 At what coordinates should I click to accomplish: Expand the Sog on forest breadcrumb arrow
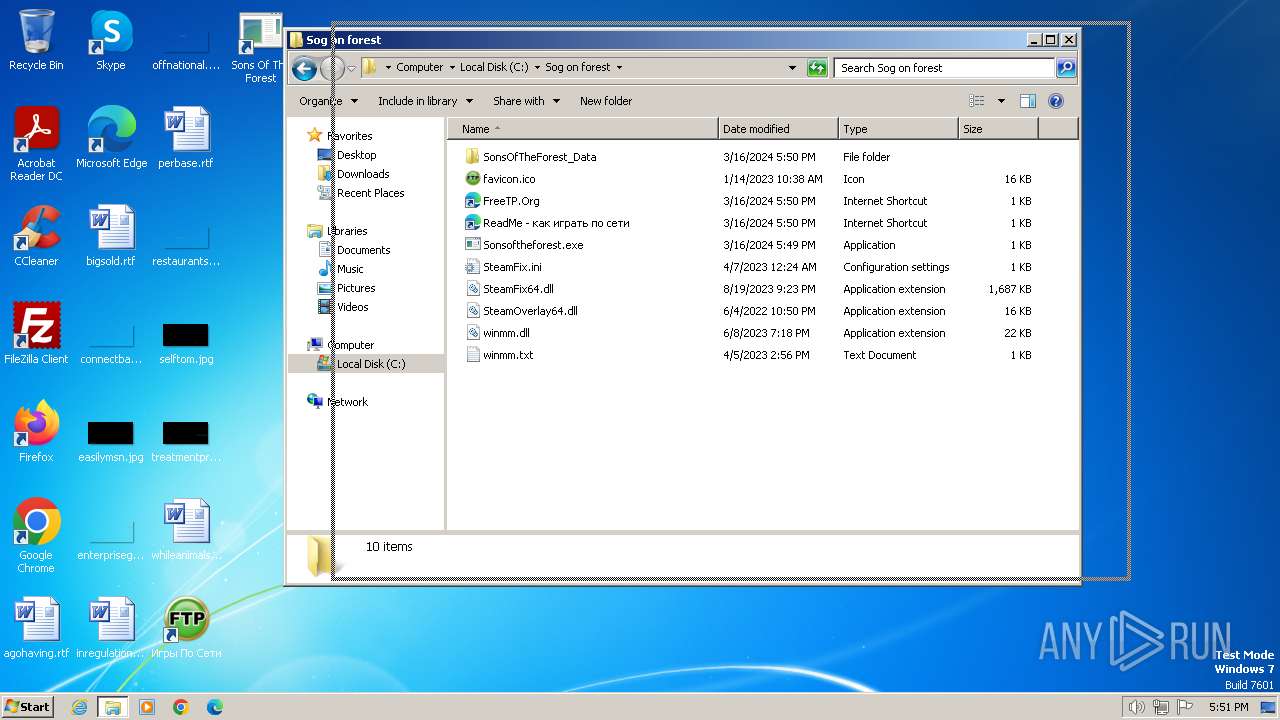pyautogui.click(x=619, y=68)
